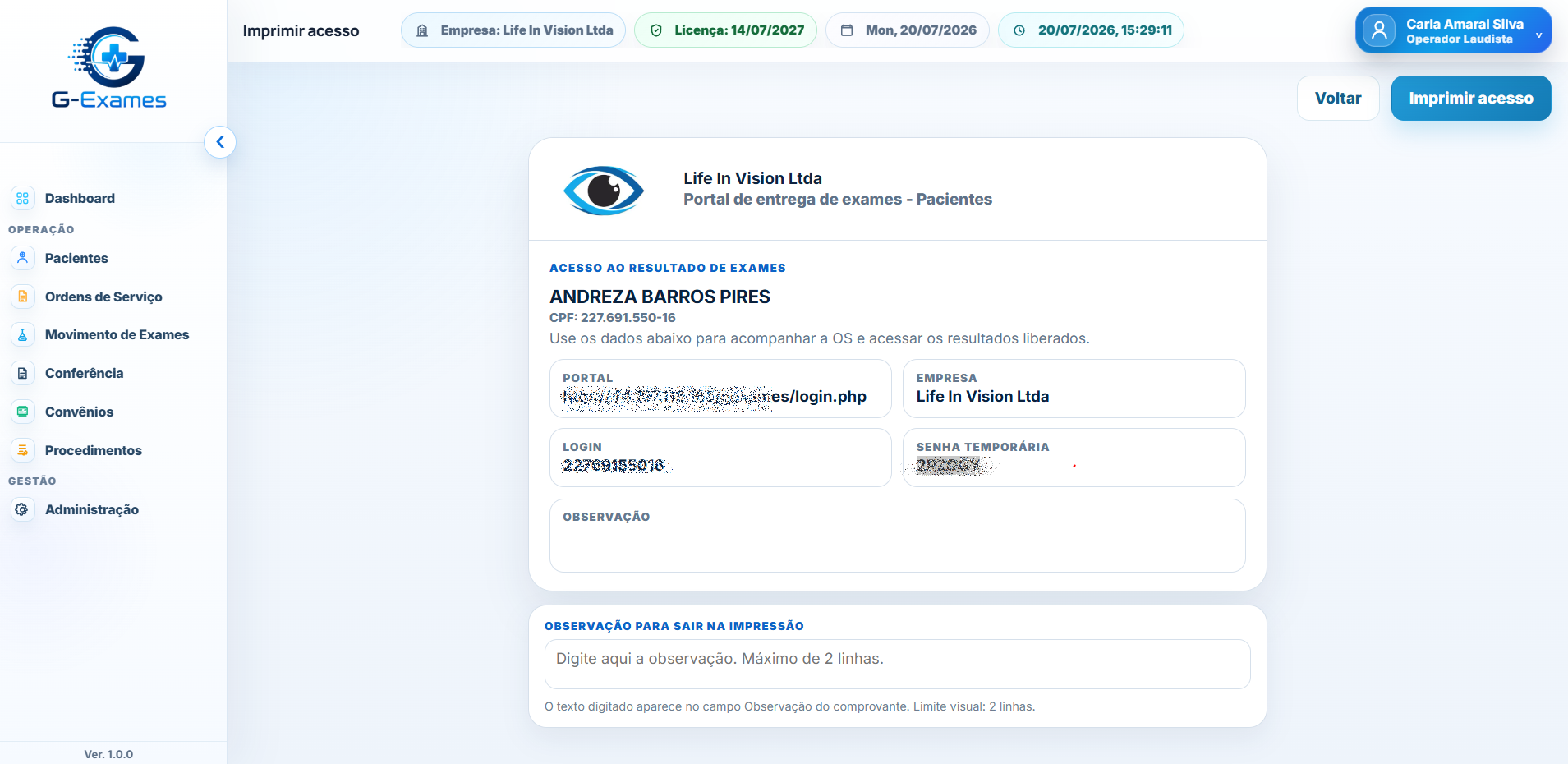
Task: Click the Conferência file icon
Action: (23, 373)
